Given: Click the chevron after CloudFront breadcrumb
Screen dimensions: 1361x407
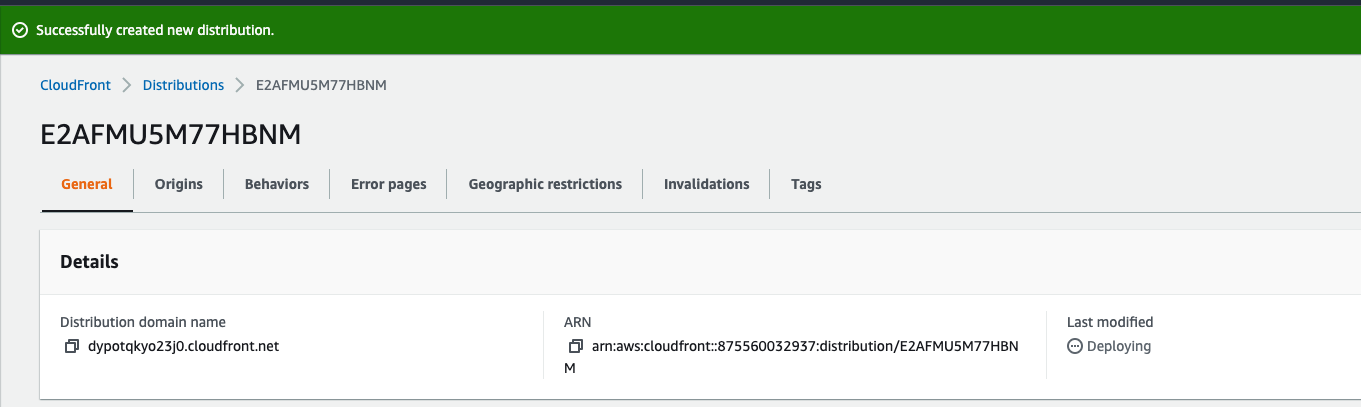Looking at the screenshot, I should (x=127, y=85).
